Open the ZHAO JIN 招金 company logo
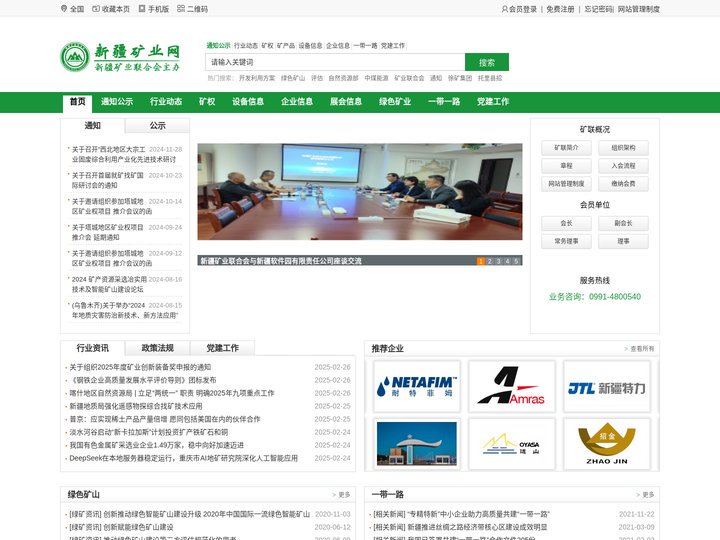720x540 pixels. pos(607,444)
